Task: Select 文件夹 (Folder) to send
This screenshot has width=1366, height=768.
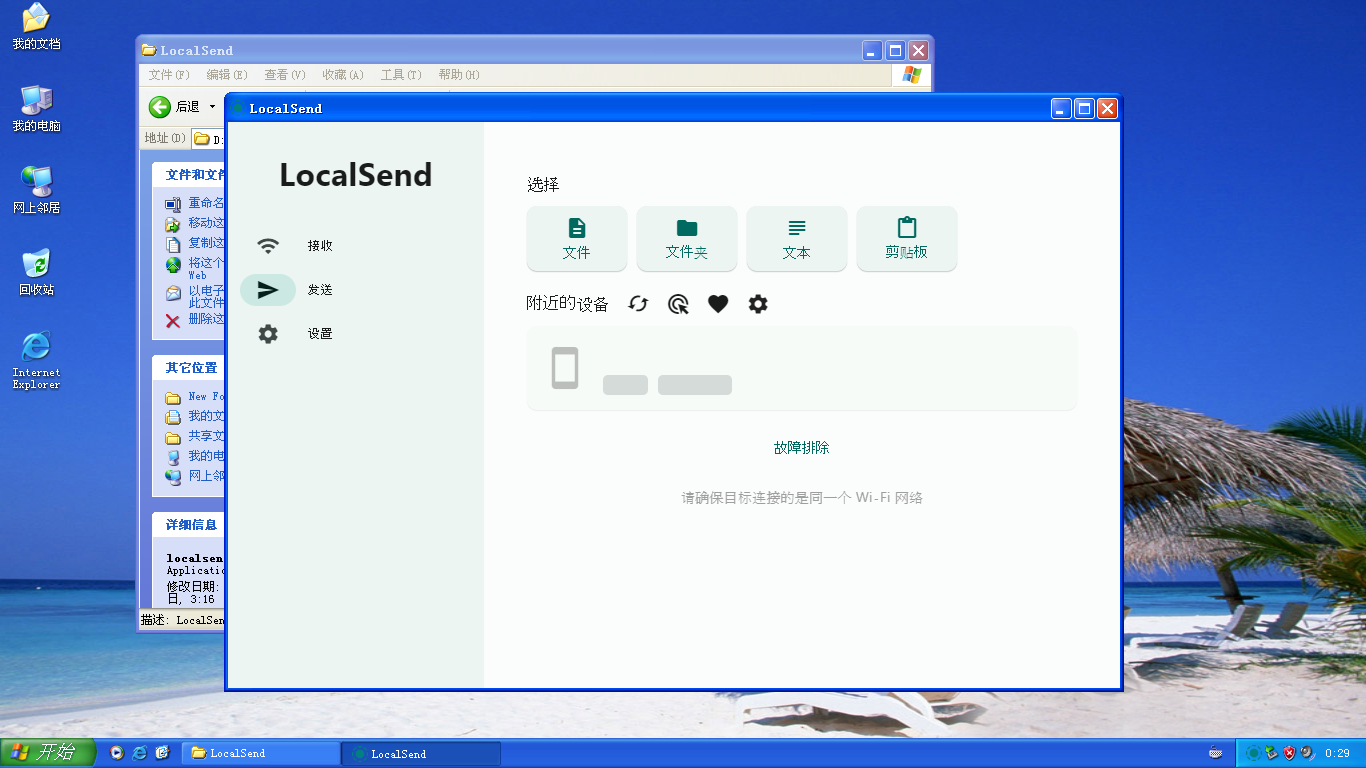Action: click(687, 239)
